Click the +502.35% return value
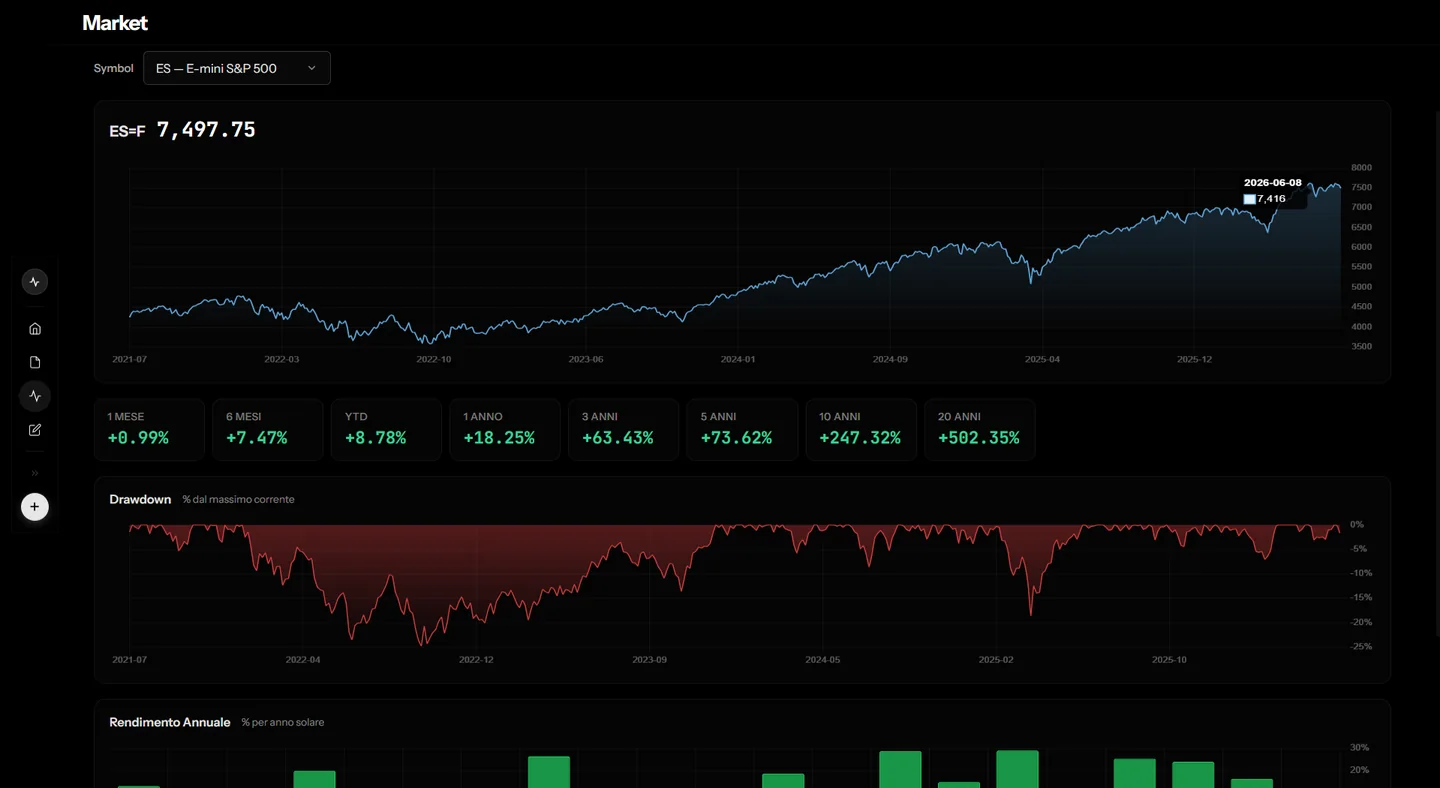 pyautogui.click(x=979, y=438)
